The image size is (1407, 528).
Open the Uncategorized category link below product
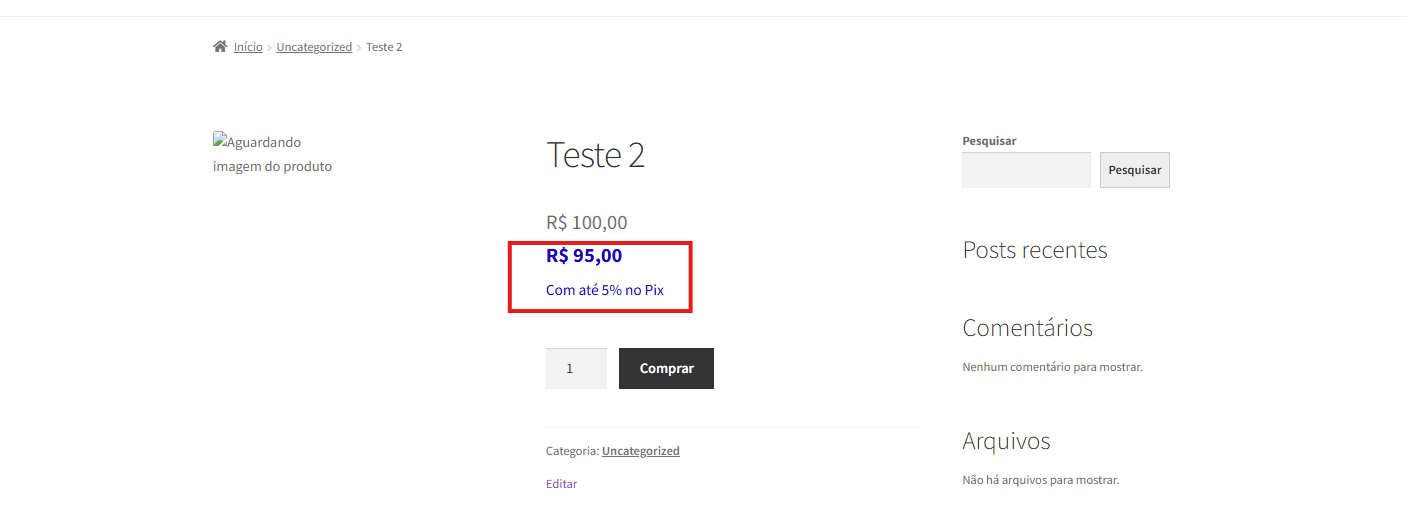pyautogui.click(x=641, y=451)
